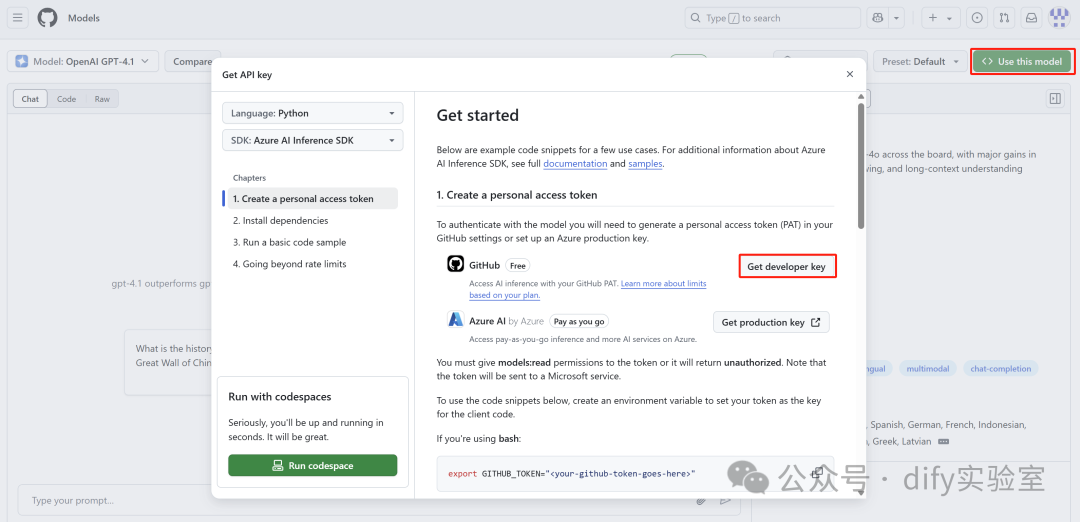
Task: Switch to the Code tab
Action: (x=66, y=99)
